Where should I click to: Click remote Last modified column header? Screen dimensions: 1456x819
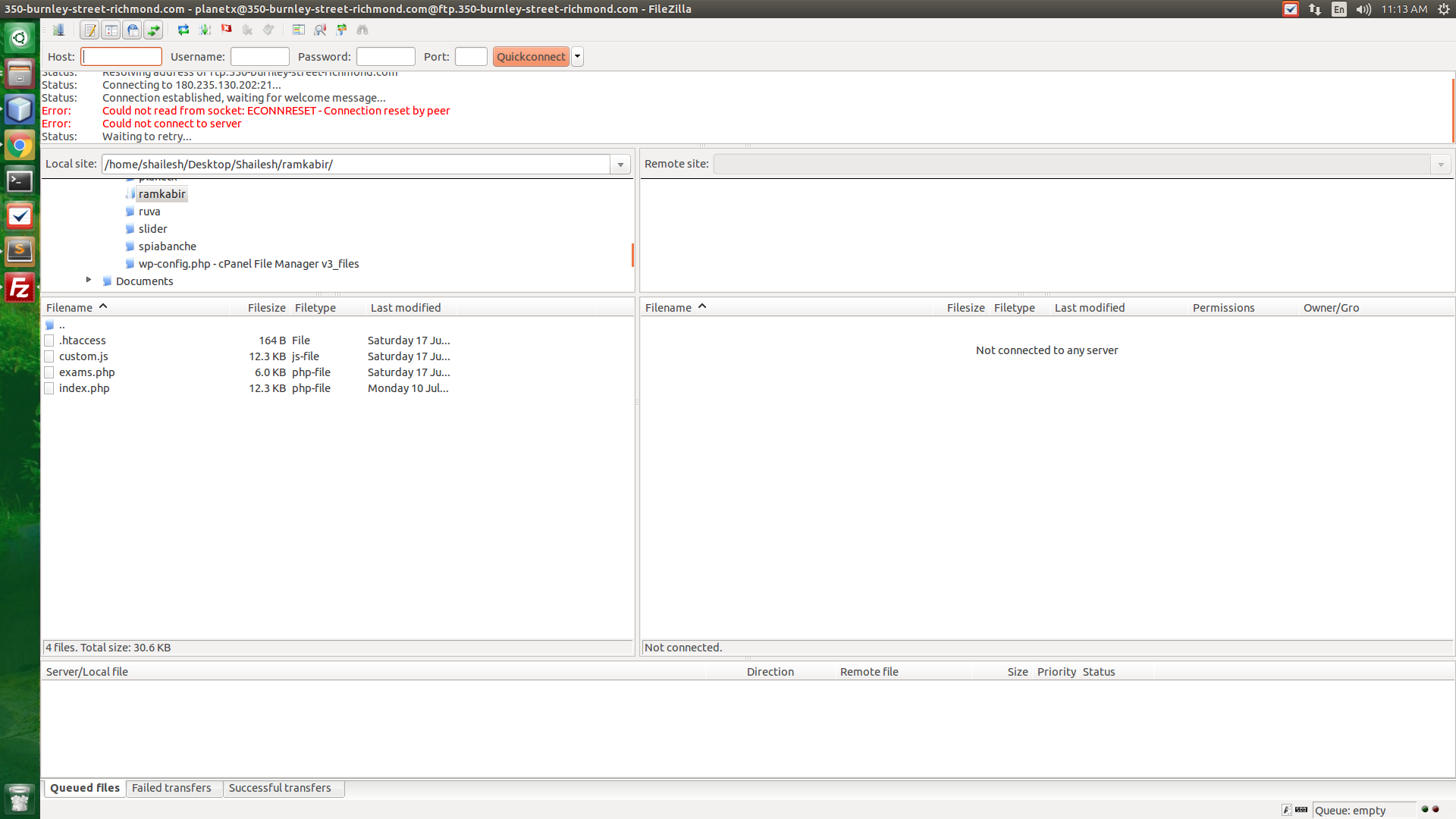1119,307
